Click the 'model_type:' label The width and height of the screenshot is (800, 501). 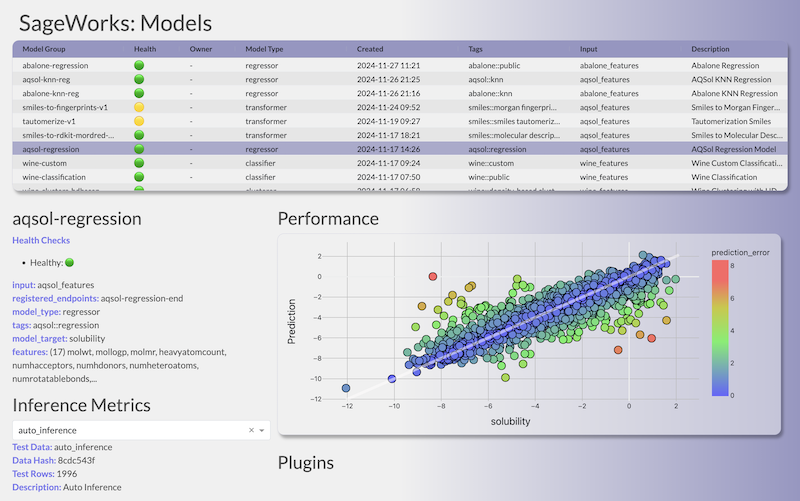(37, 312)
